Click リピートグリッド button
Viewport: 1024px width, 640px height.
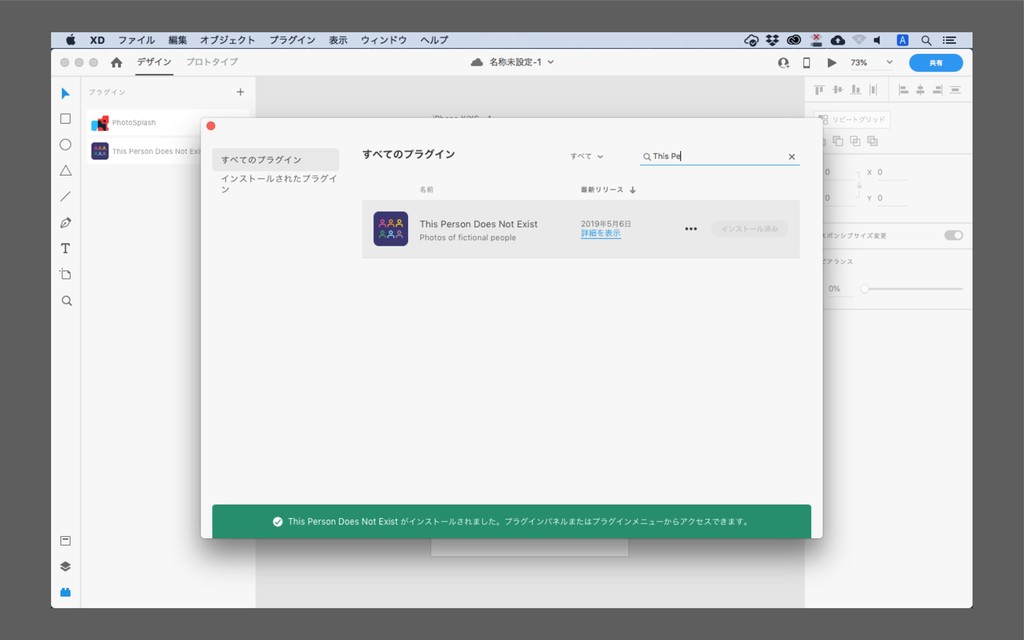pyautogui.click(x=852, y=120)
